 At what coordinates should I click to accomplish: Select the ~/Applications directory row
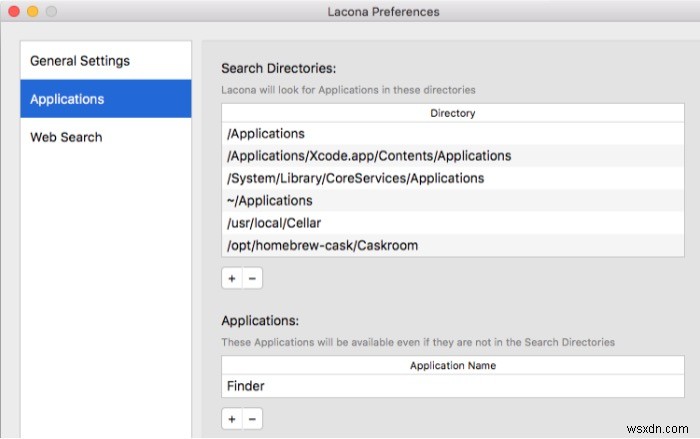coord(451,201)
